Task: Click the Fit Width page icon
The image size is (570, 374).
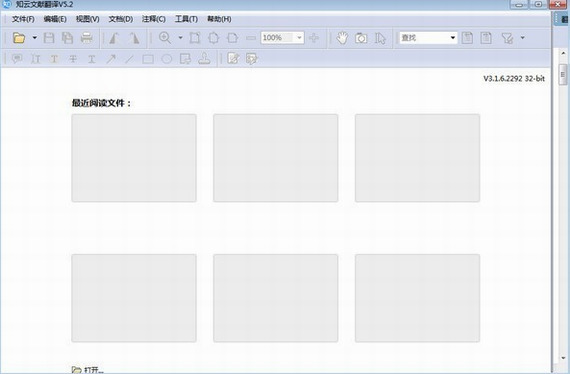Action: 233,38
